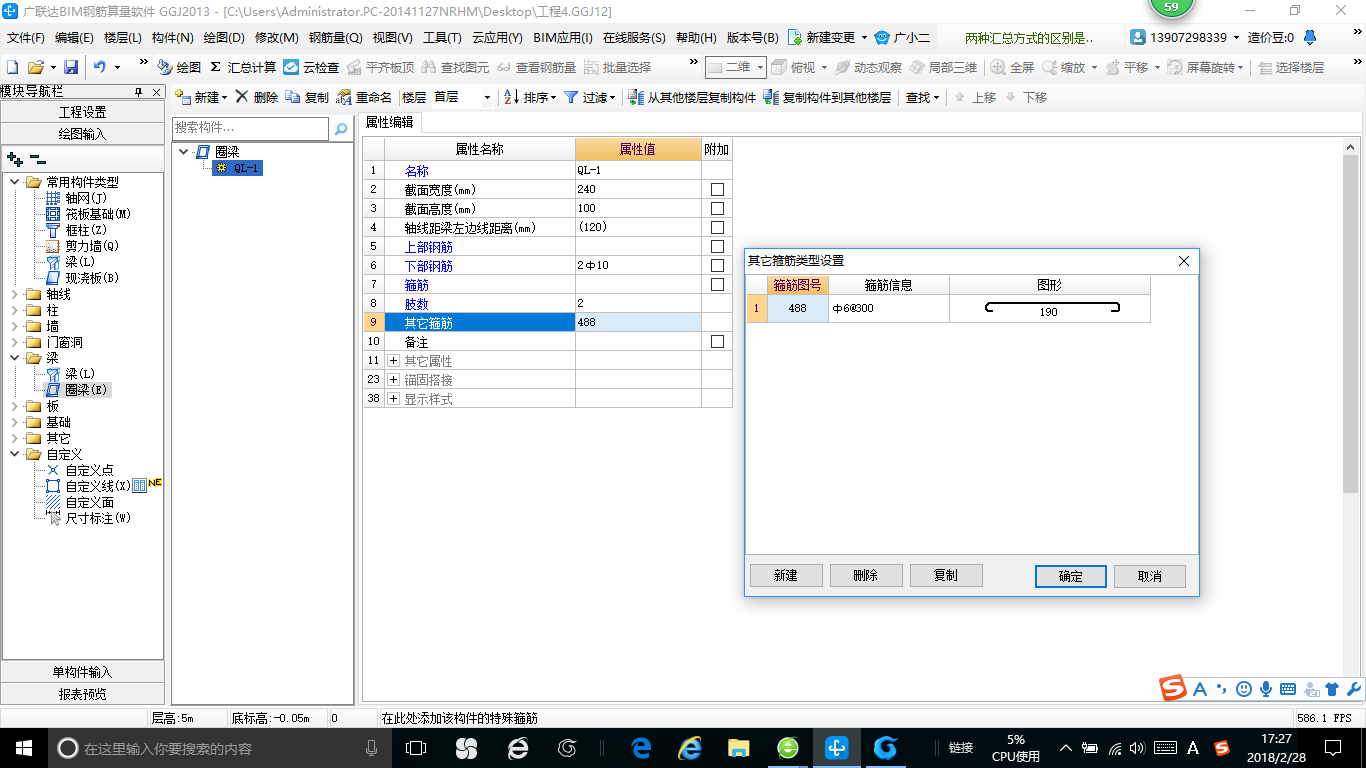
Task: Expand 锚固搭接 property group
Action: click(x=394, y=380)
